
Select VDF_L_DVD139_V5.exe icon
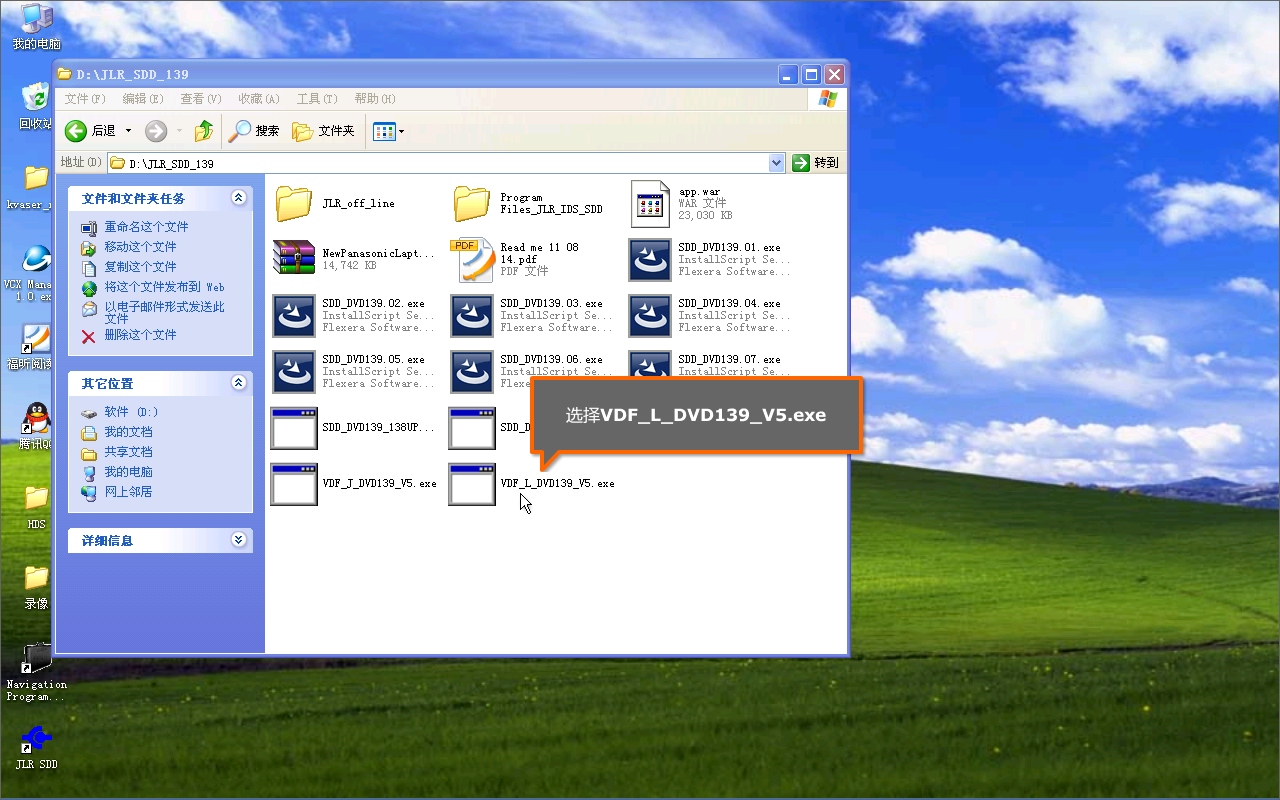[472, 484]
